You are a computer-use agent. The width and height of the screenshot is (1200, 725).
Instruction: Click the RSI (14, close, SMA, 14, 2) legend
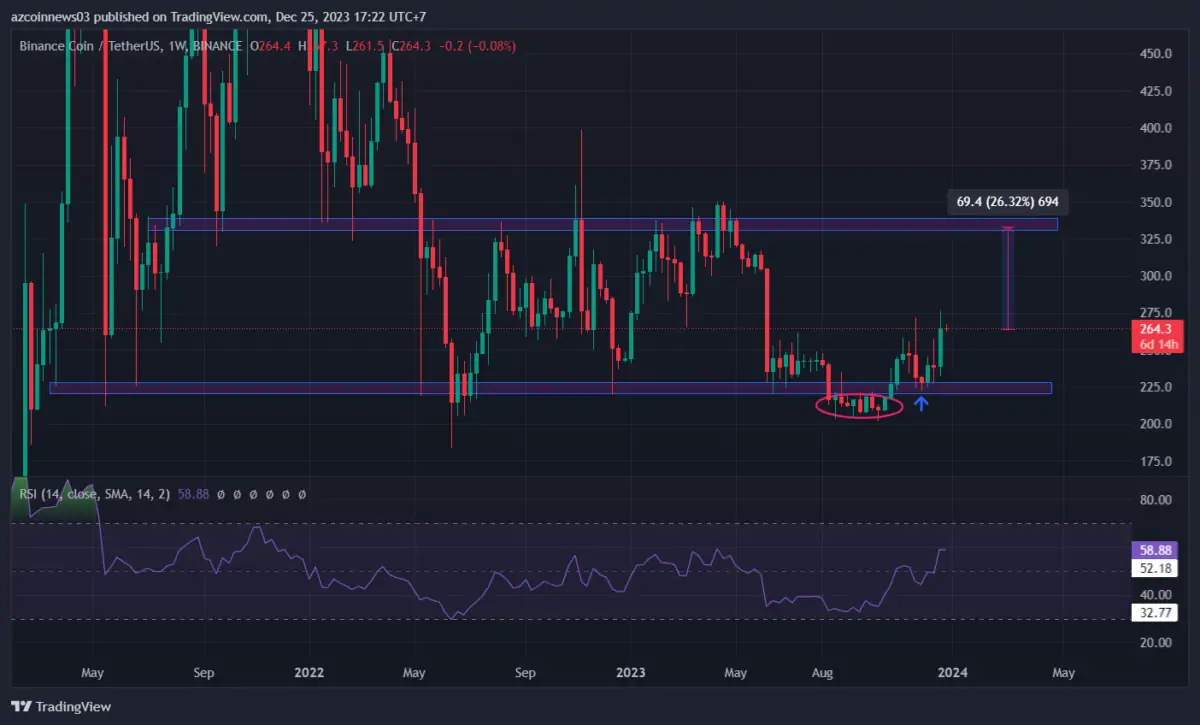pos(93,494)
